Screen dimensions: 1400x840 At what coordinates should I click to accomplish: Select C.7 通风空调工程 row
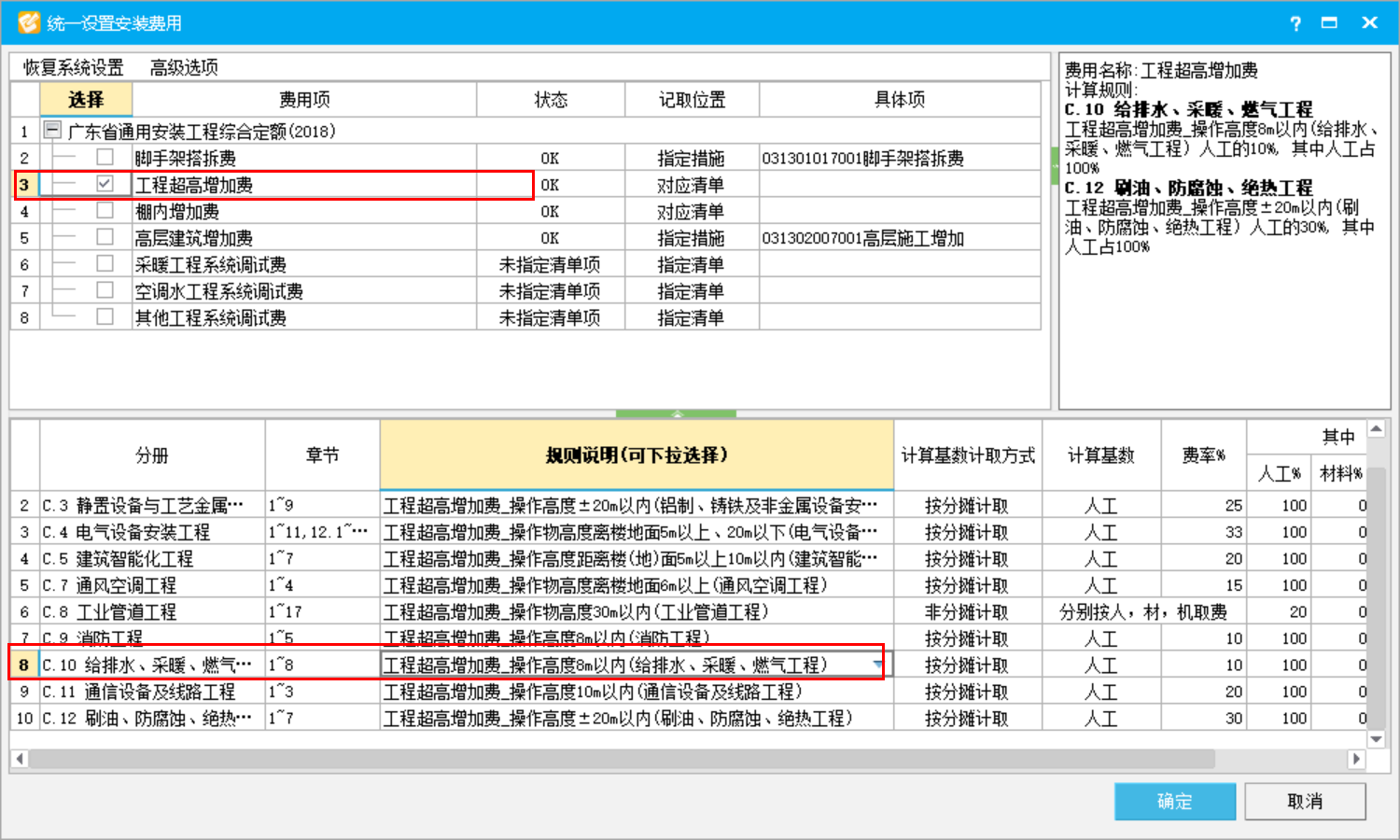pyautogui.click(x=109, y=585)
